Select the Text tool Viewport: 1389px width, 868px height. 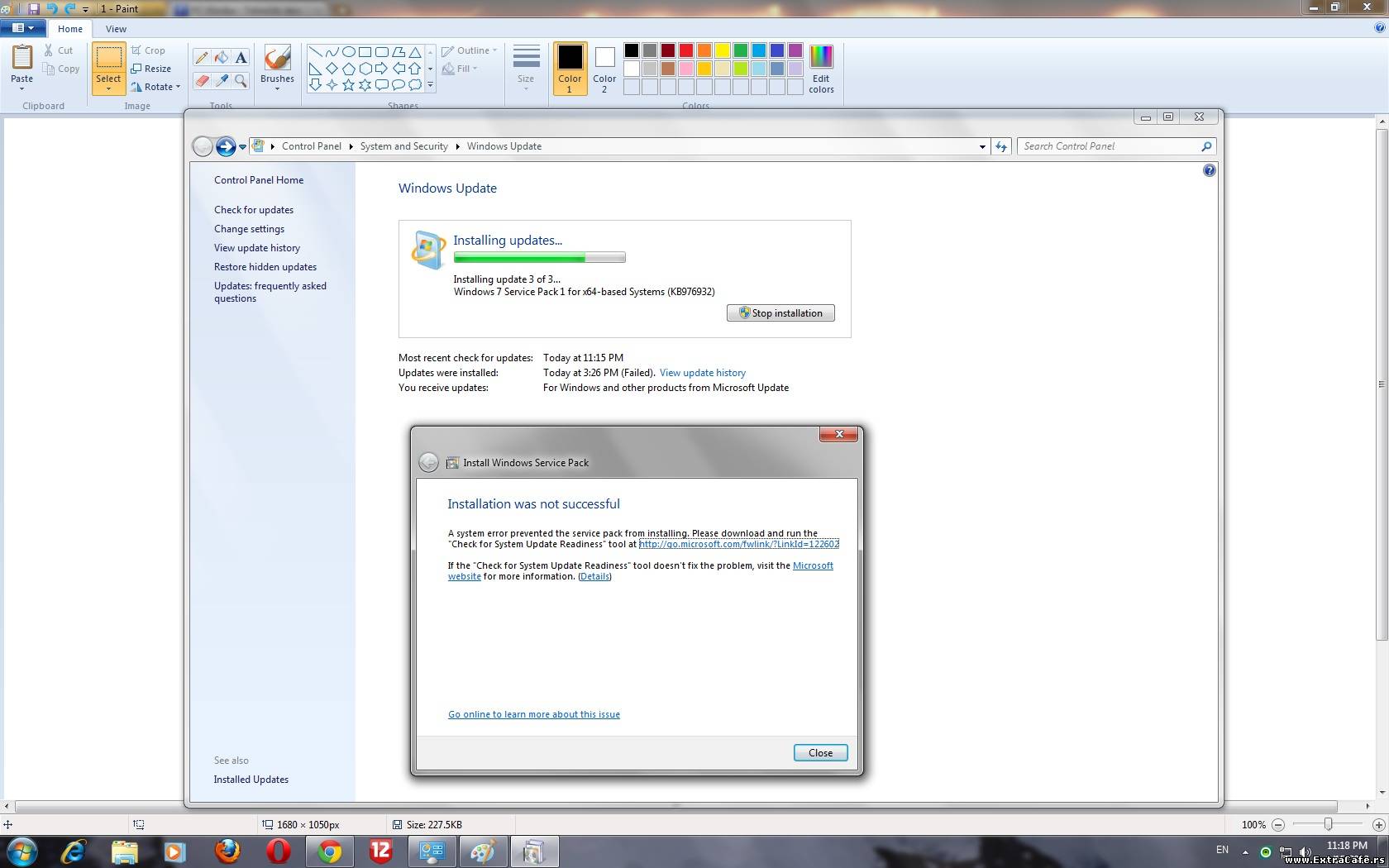tap(241, 57)
